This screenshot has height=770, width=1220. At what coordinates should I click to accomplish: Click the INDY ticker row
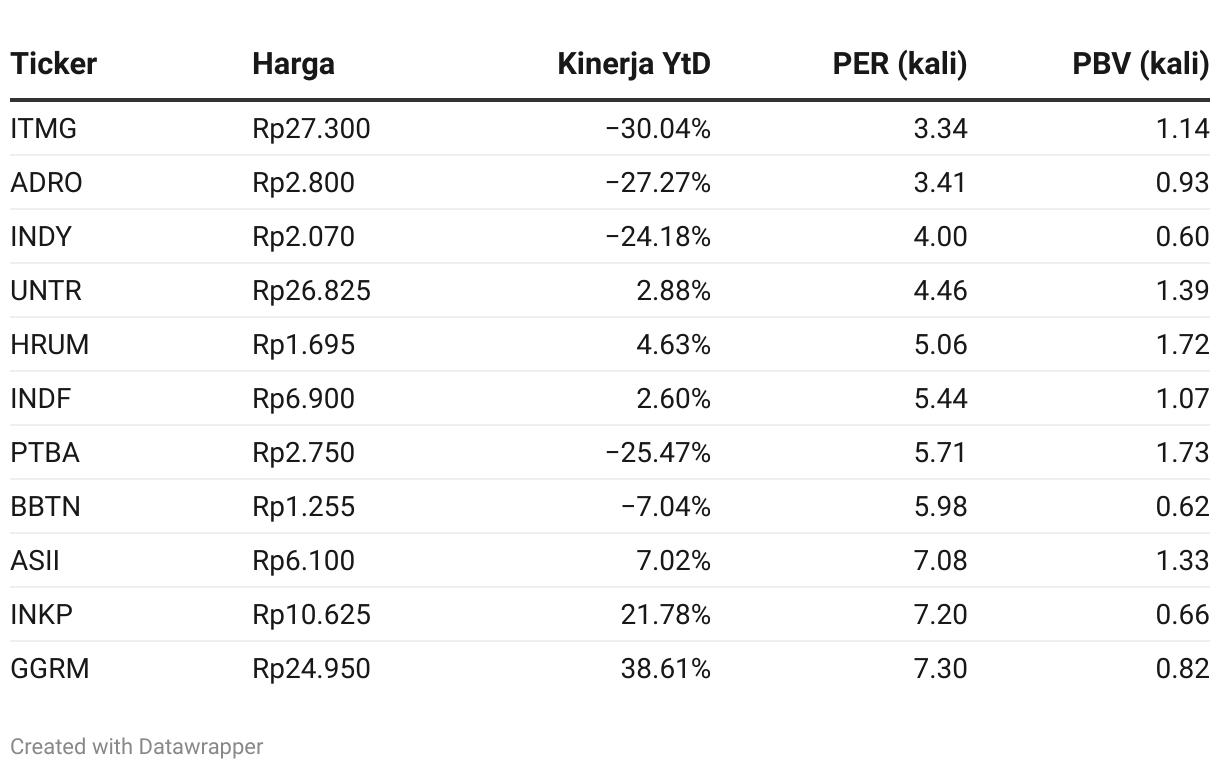coord(42,237)
